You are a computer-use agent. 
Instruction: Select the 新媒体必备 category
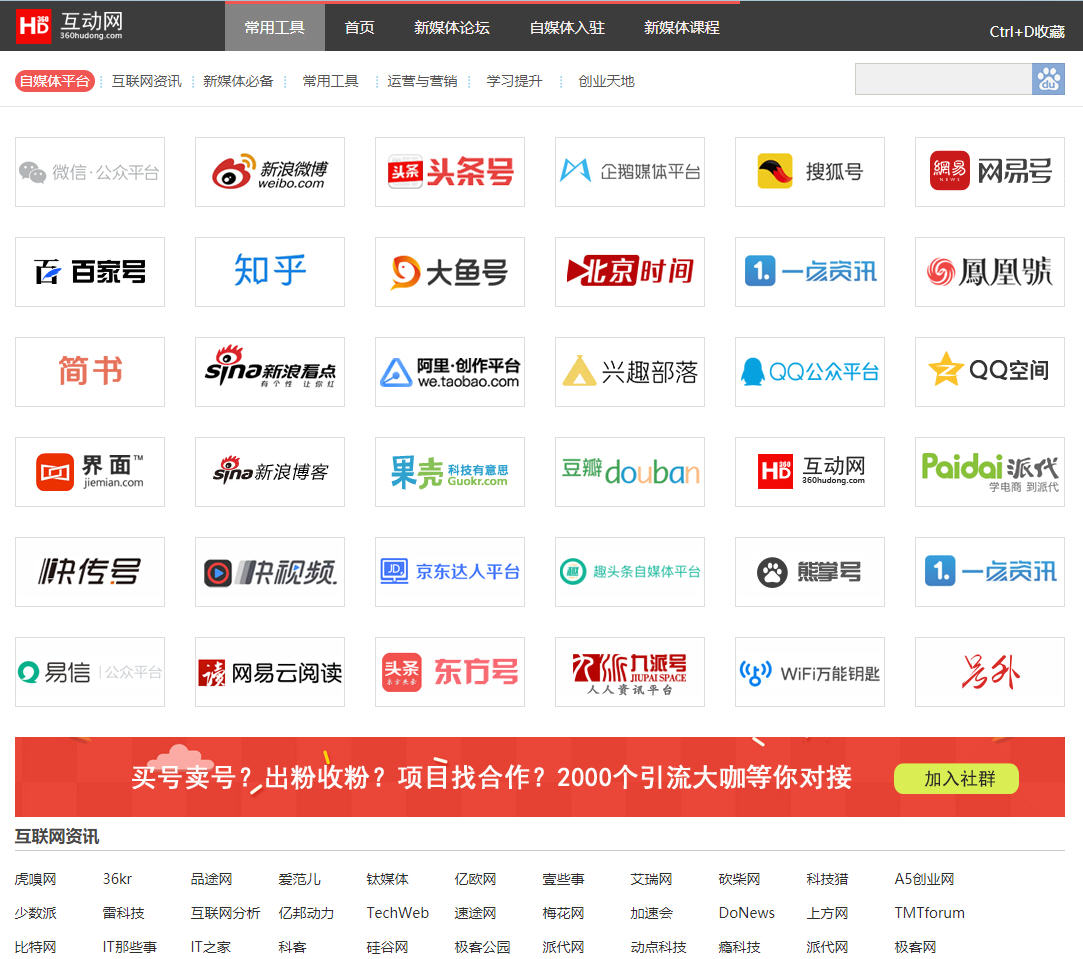click(x=238, y=81)
